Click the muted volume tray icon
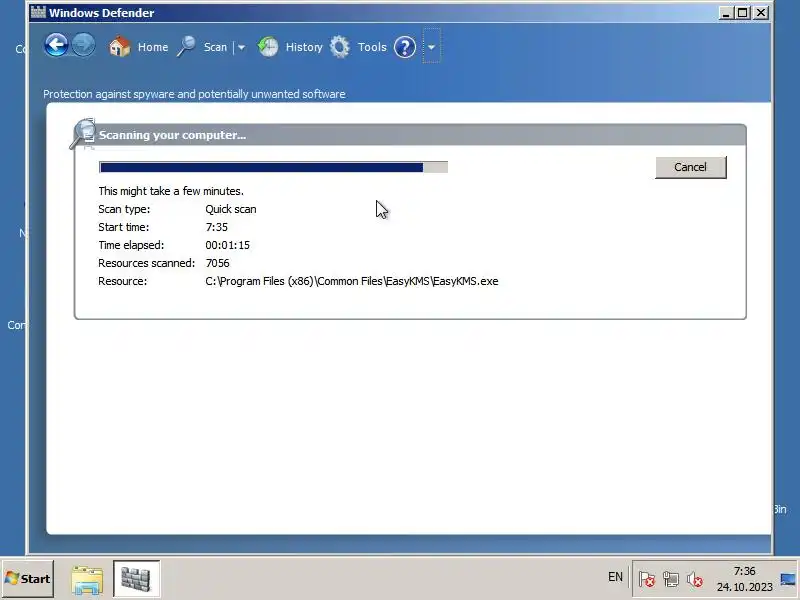 [x=694, y=579]
